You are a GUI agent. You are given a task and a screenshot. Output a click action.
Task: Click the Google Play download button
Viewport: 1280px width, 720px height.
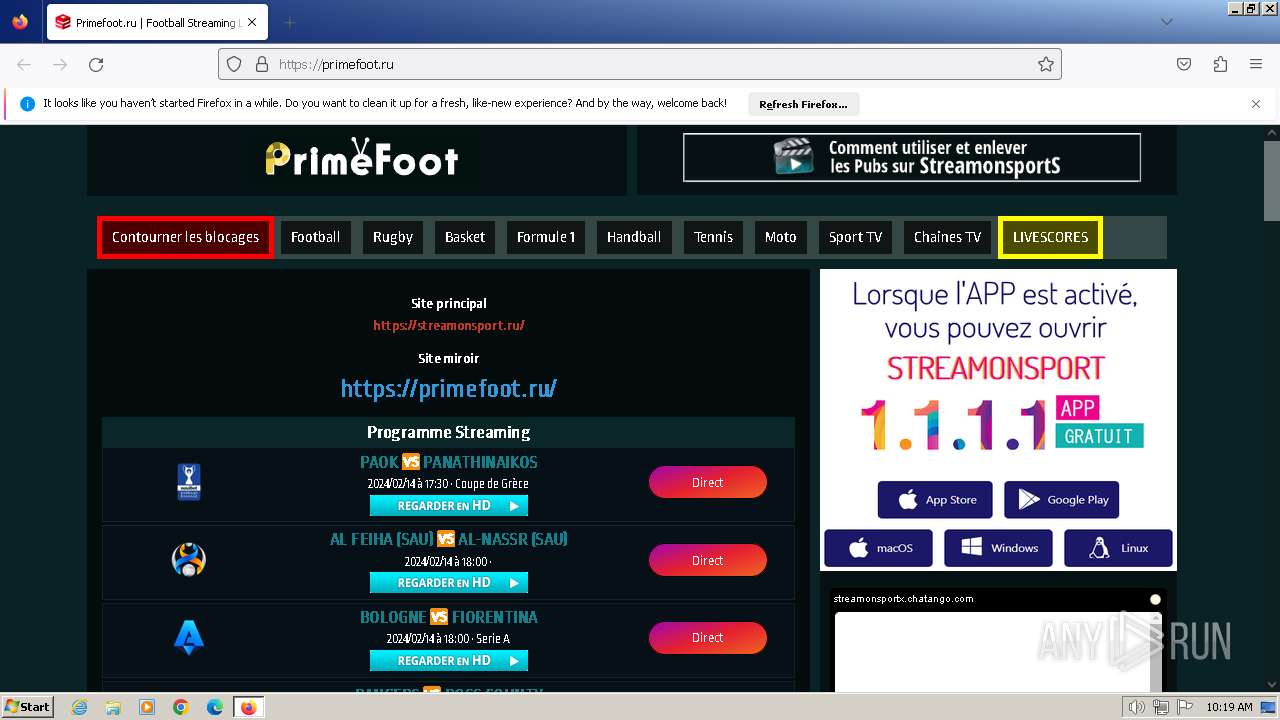coord(1062,500)
